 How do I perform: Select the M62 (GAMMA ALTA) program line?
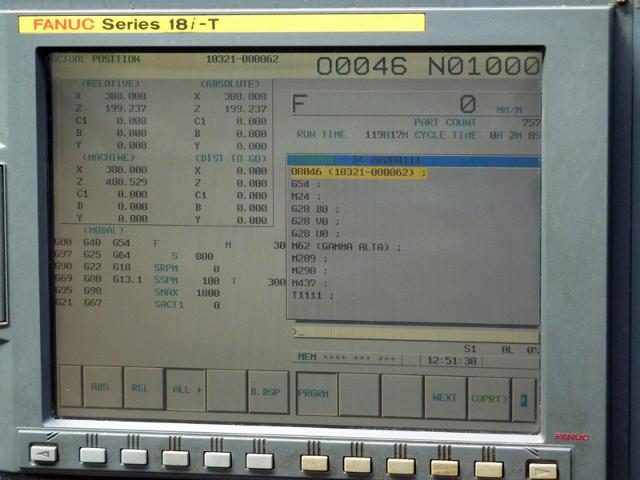(x=345, y=246)
